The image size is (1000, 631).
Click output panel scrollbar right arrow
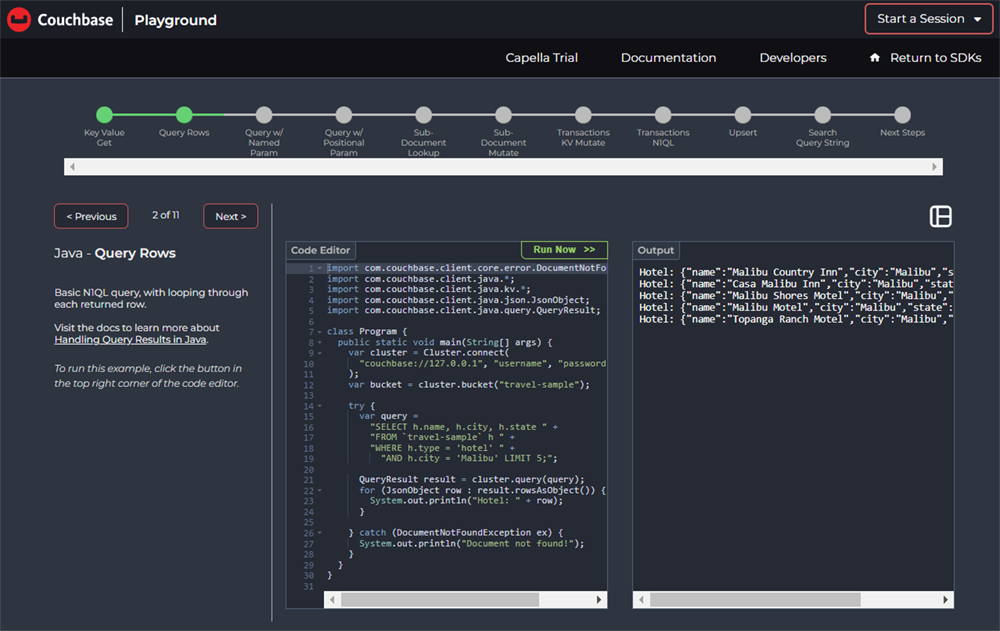pyautogui.click(x=945, y=600)
